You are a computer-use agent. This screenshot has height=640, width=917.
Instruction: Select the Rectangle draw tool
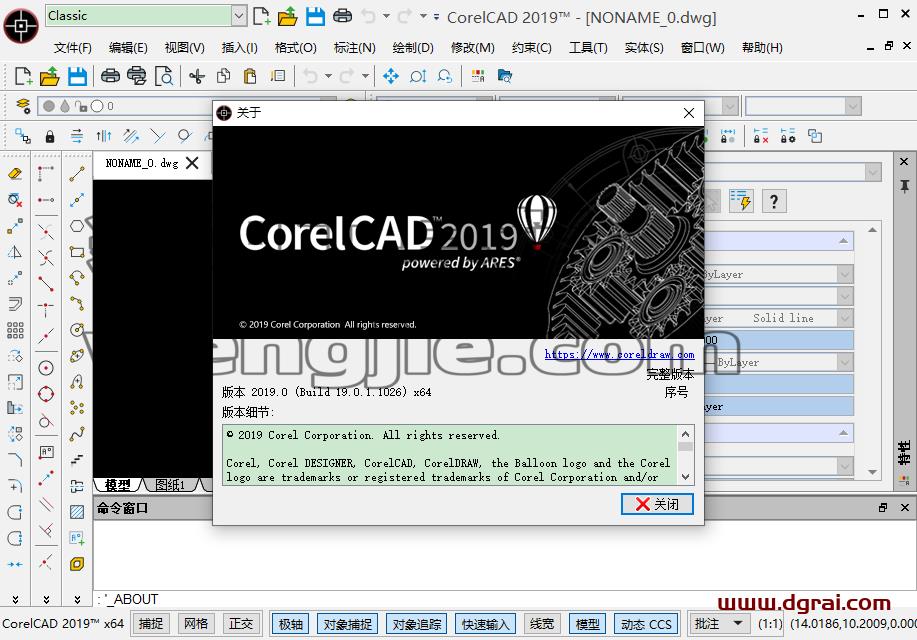coord(77,252)
